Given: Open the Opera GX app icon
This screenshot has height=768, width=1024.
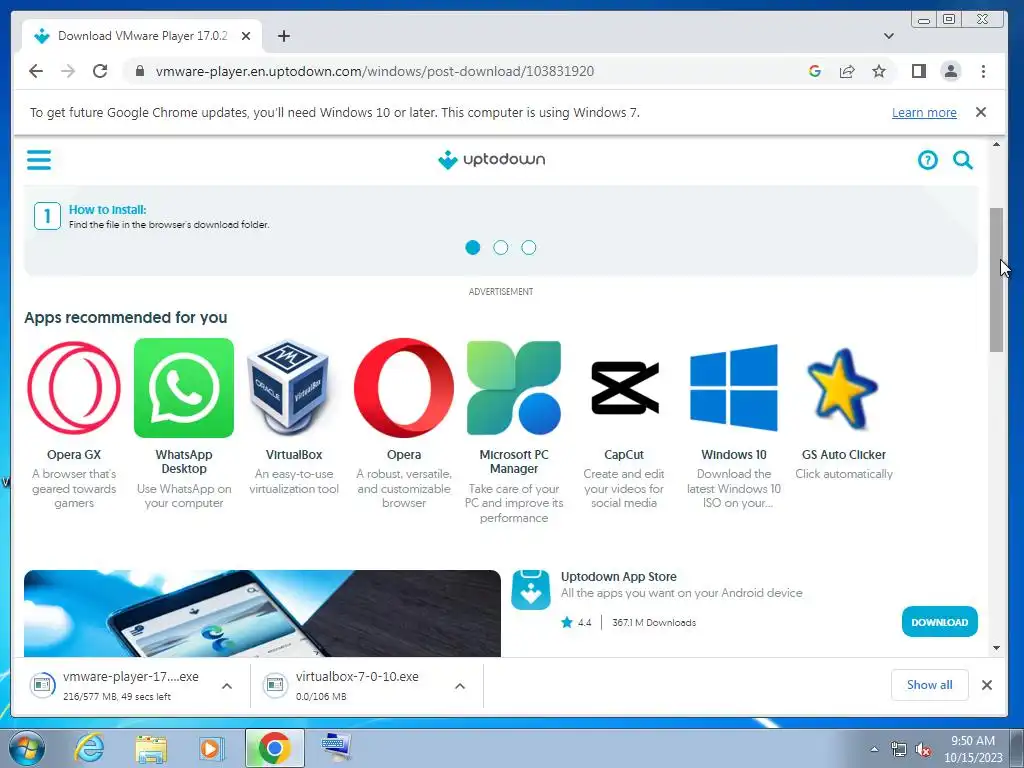Looking at the screenshot, I should click(74, 388).
